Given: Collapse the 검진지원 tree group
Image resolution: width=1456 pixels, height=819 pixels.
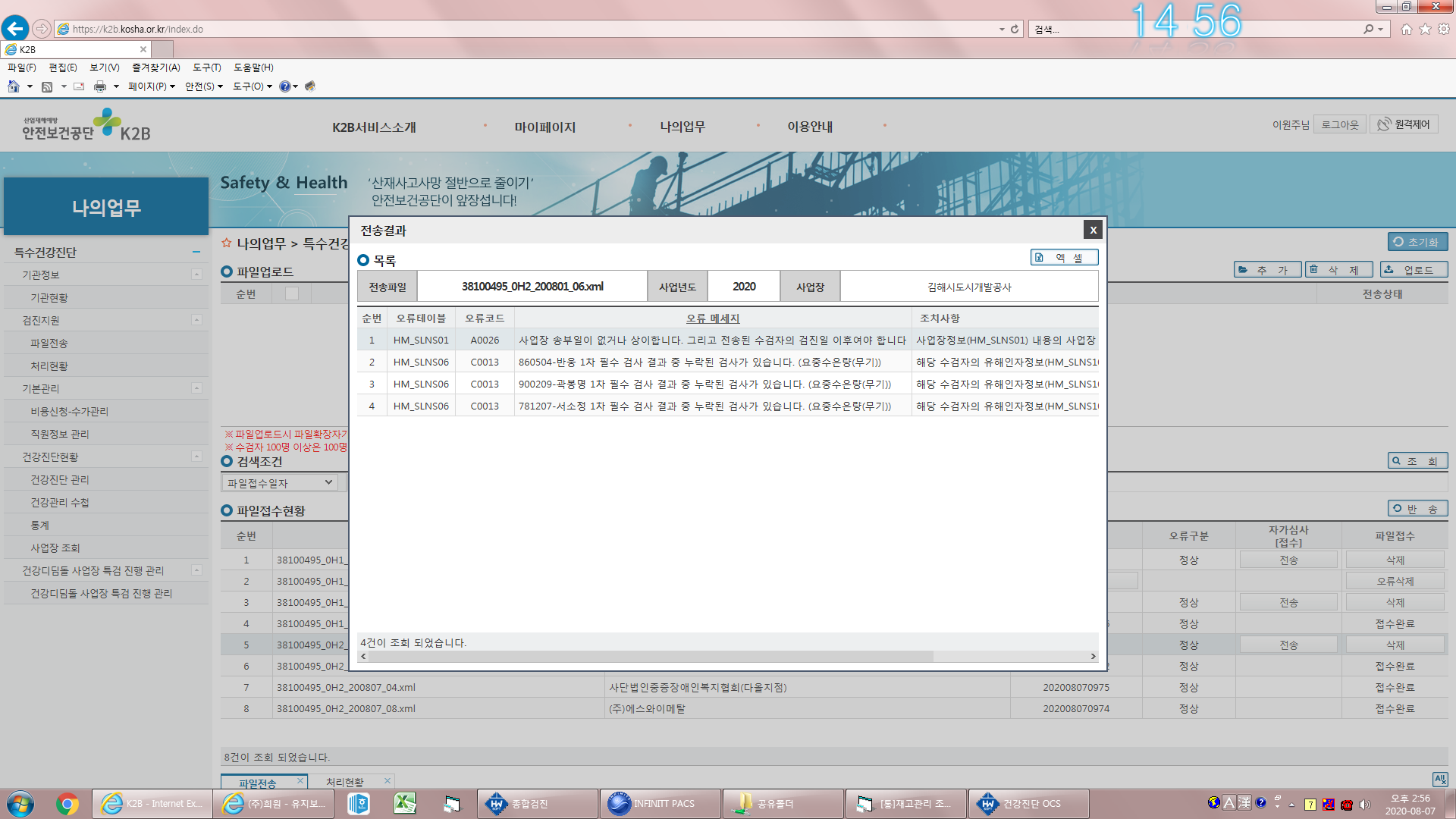Looking at the screenshot, I should (197, 320).
